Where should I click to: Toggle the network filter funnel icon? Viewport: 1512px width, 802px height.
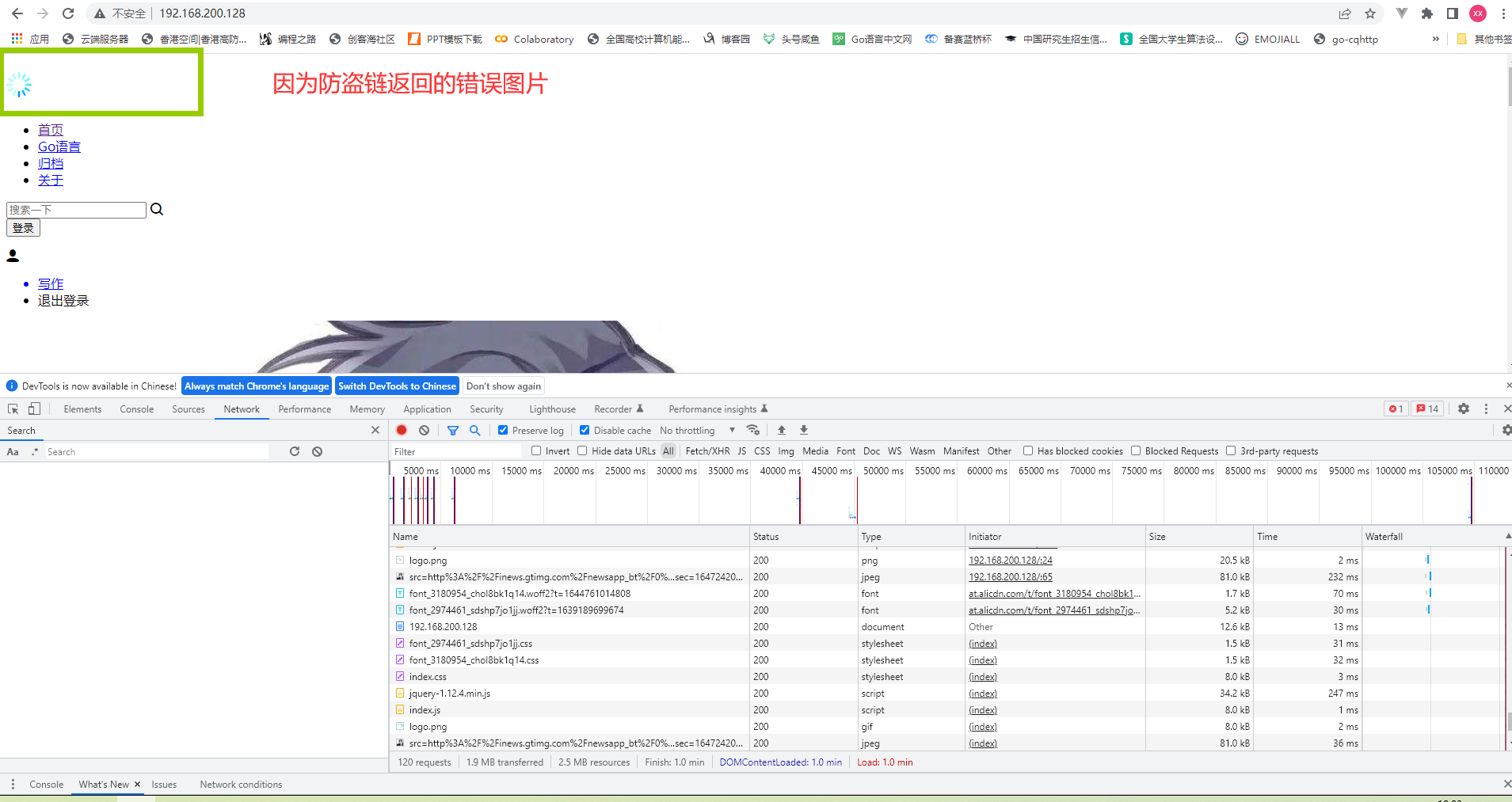pyautogui.click(x=453, y=430)
